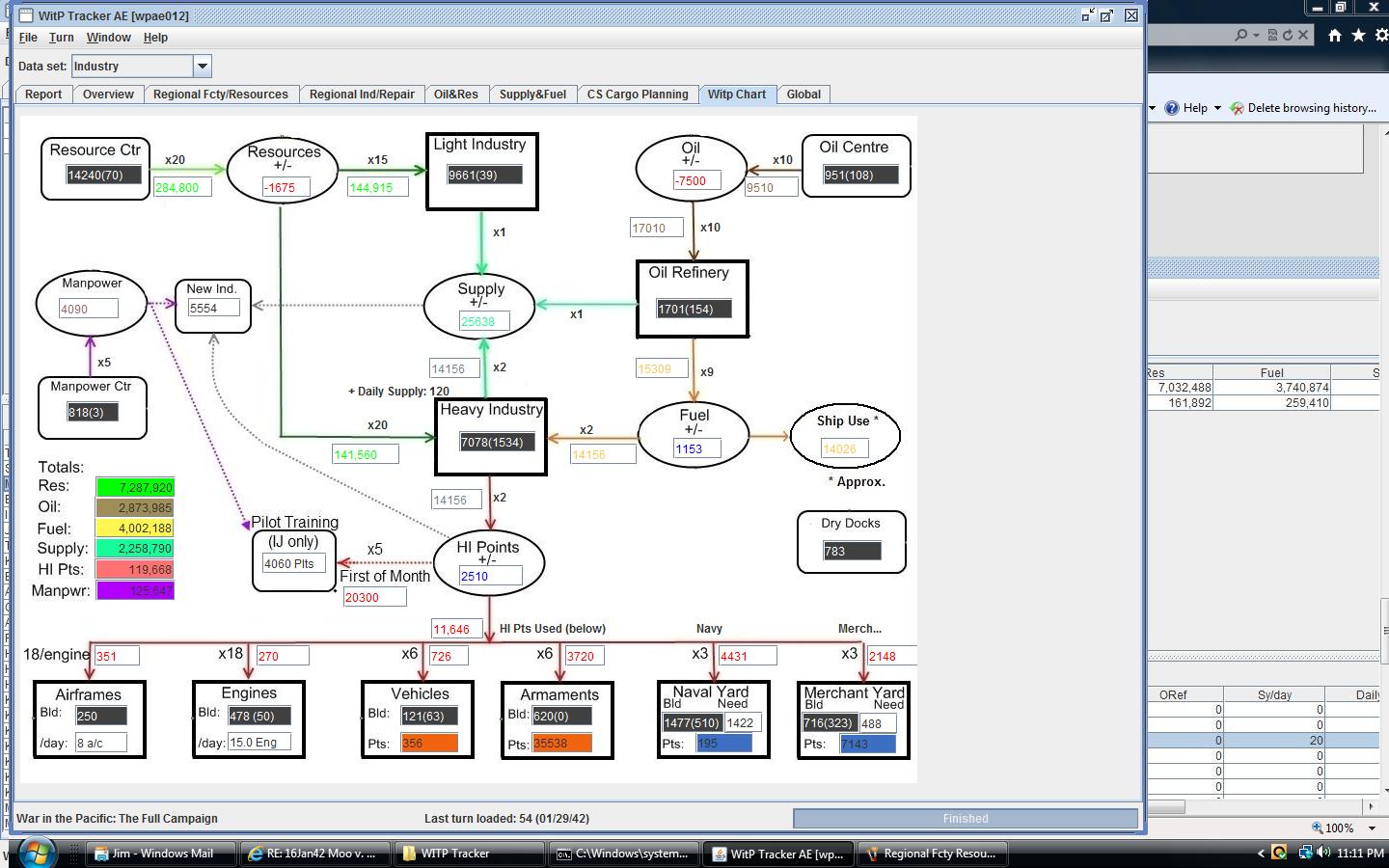Expand the search provider dropdown arrow
Viewport: 1389px width, 868px height.
coord(1256,34)
